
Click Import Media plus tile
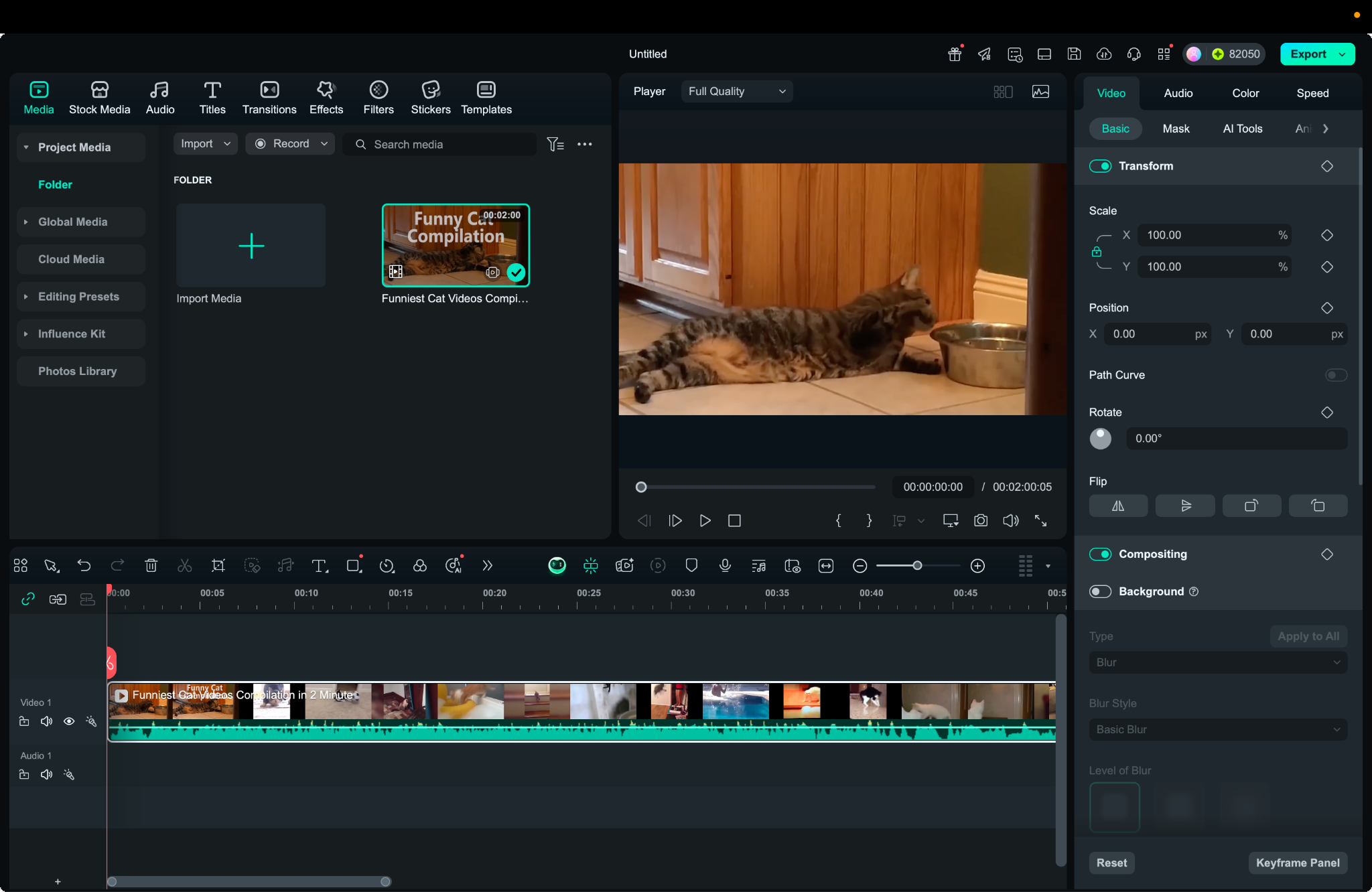[251, 246]
